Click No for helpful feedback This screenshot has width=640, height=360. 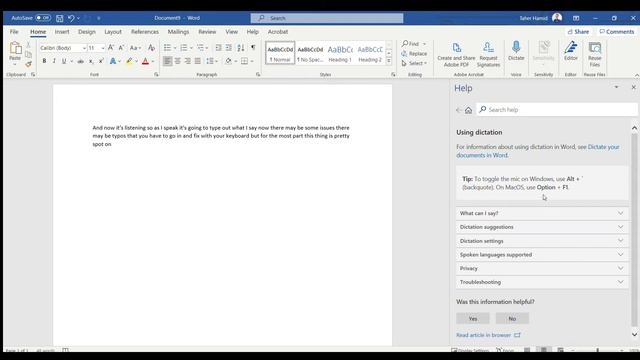[x=512, y=318]
